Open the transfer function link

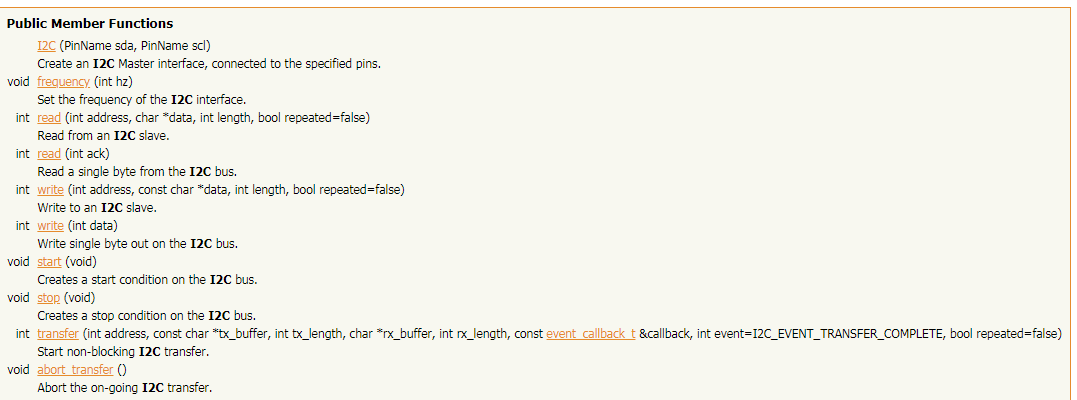[58, 333]
